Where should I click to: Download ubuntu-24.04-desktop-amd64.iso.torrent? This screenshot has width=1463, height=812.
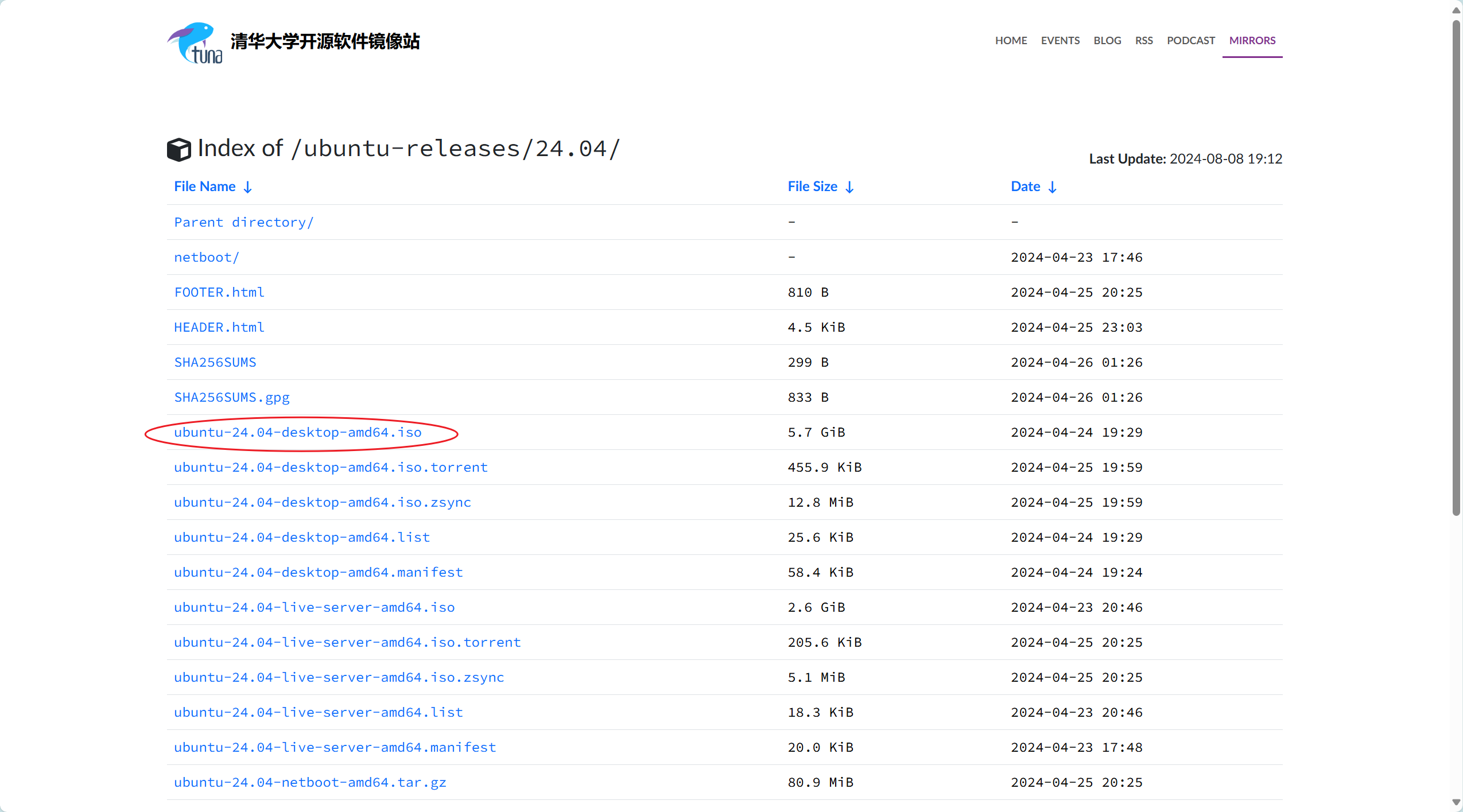[331, 467]
